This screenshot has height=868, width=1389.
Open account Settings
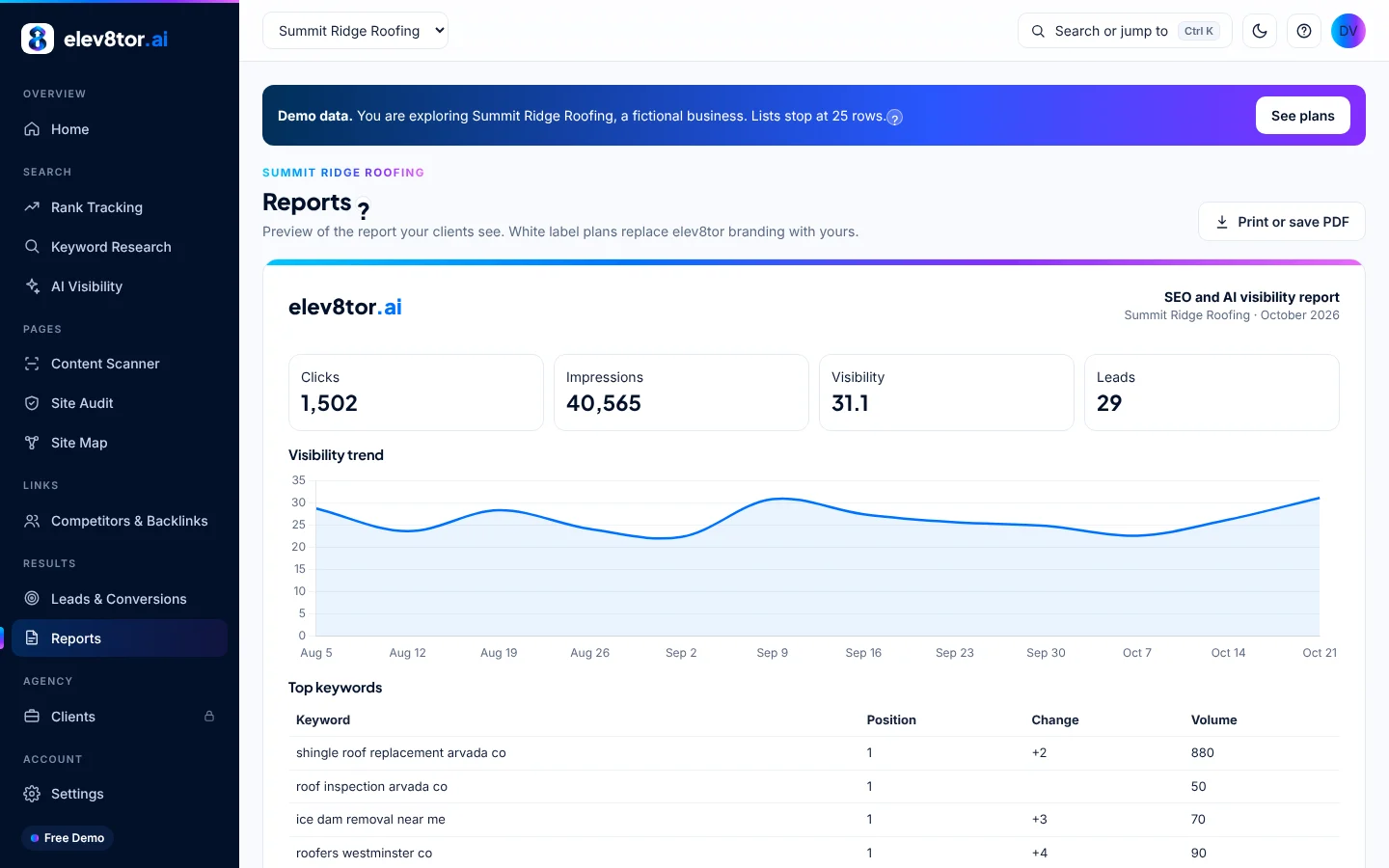pyautogui.click(x=120, y=794)
